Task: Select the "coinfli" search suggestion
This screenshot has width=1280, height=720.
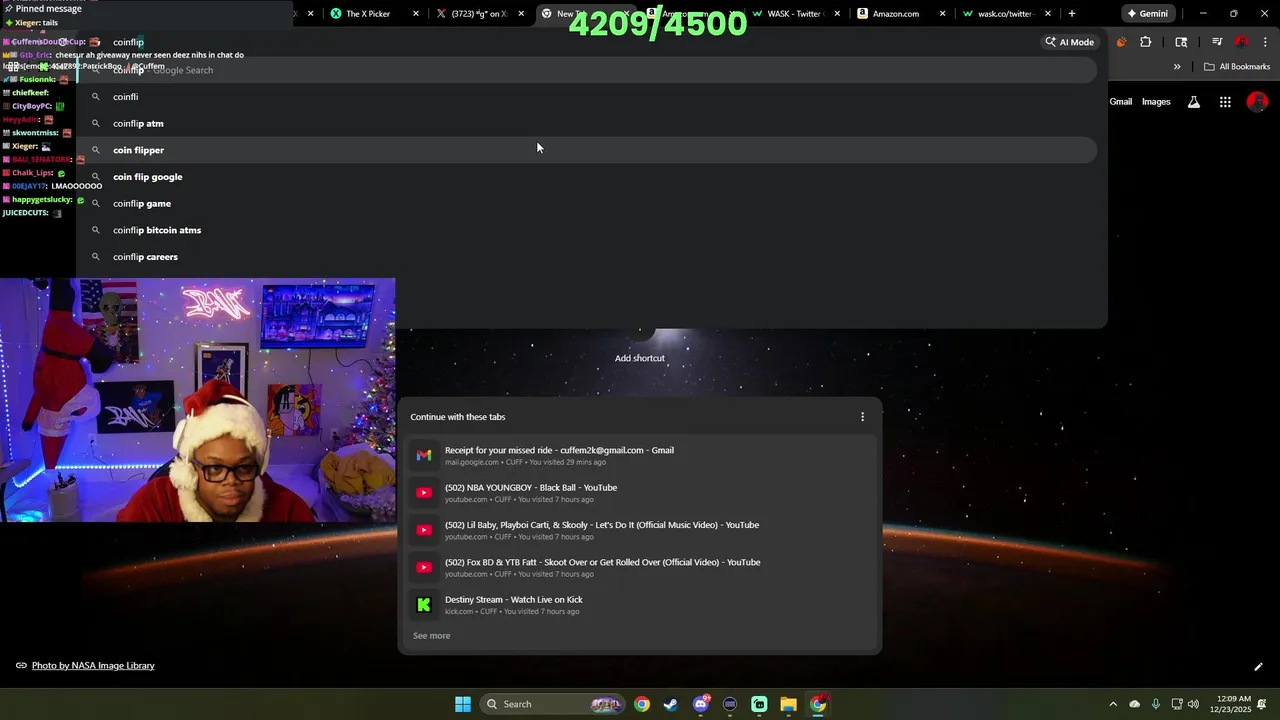Action: coord(587,97)
